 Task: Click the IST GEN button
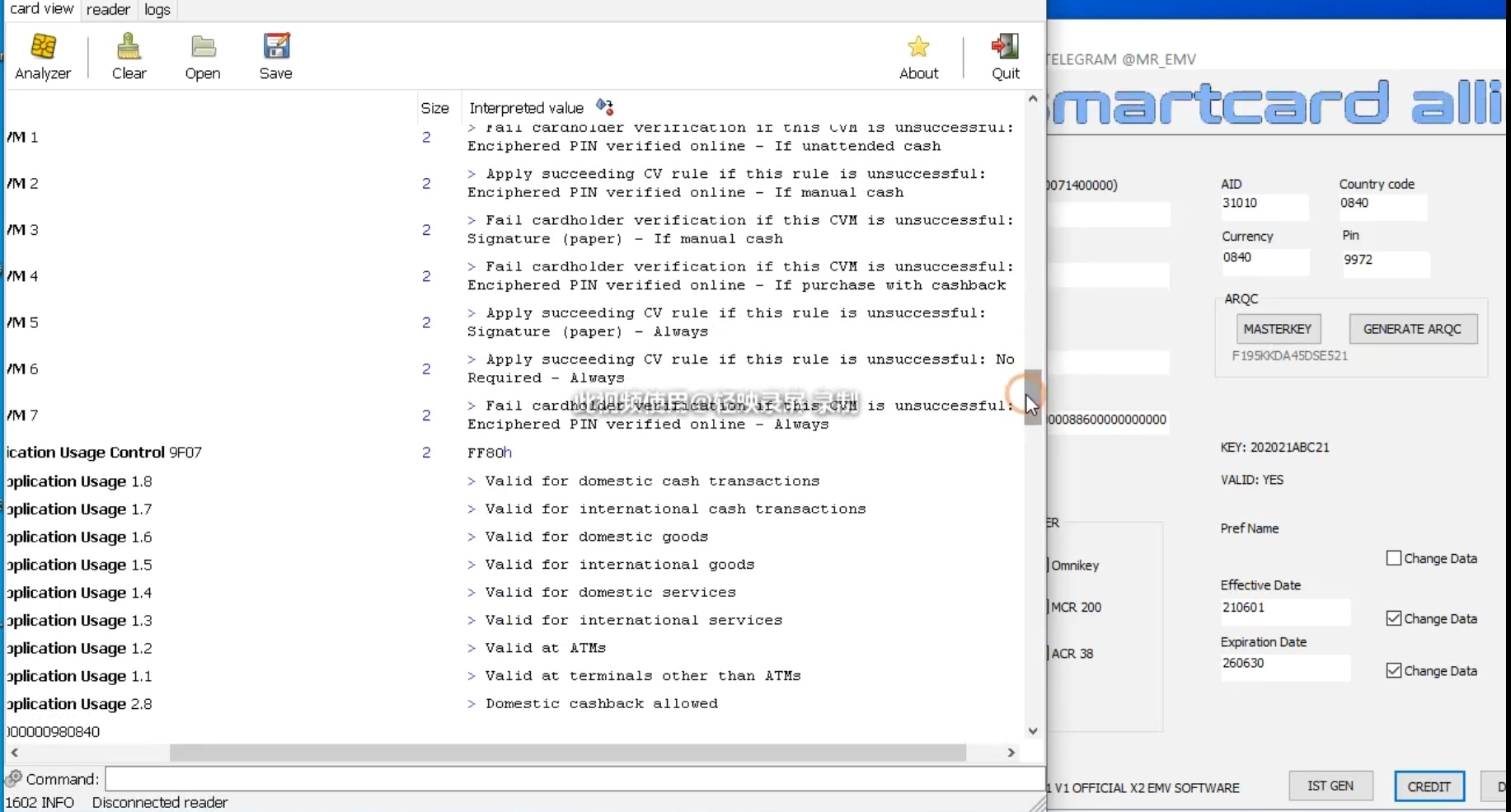pyautogui.click(x=1330, y=786)
